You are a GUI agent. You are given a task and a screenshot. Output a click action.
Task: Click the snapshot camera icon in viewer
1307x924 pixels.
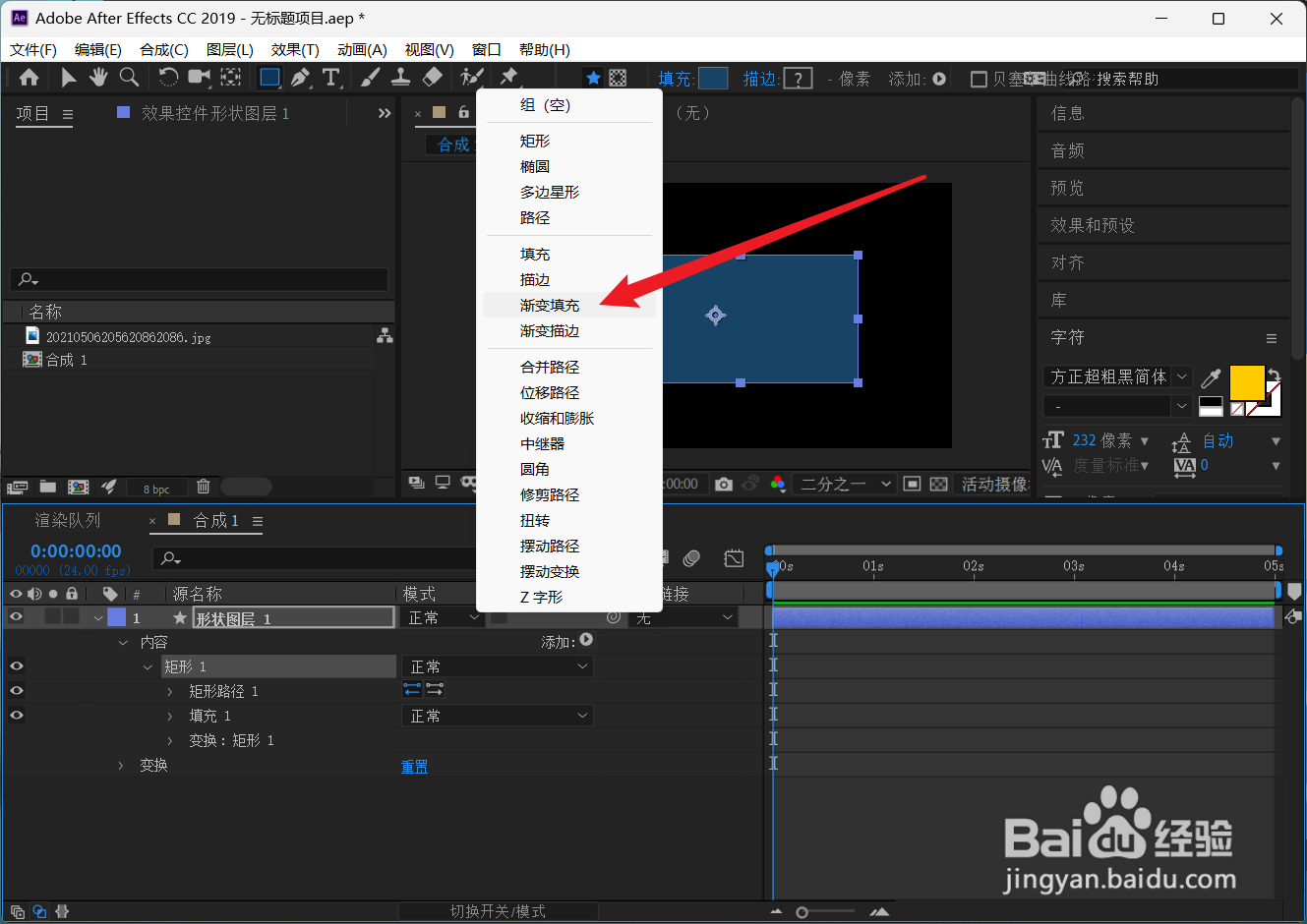(x=724, y=484)
